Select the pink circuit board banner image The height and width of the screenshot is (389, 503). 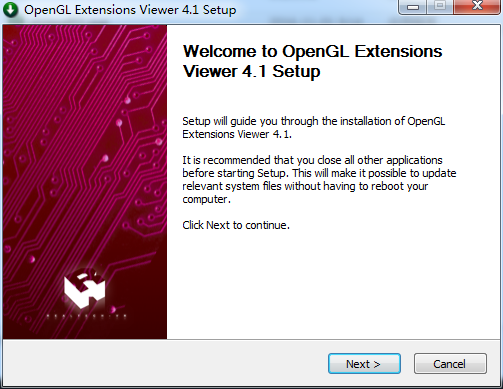tap(85, 182)
